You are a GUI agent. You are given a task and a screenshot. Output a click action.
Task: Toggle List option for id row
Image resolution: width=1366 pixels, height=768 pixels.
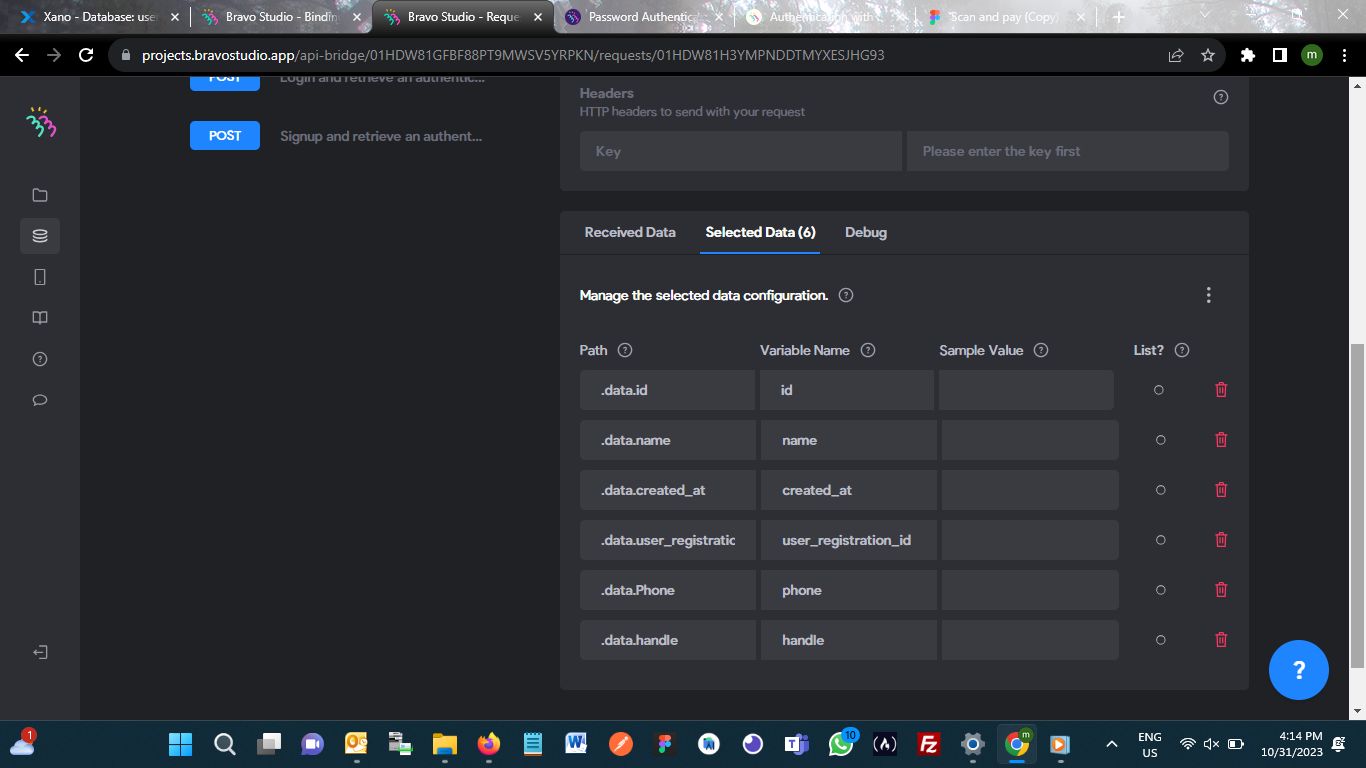tap(1159, 390)
